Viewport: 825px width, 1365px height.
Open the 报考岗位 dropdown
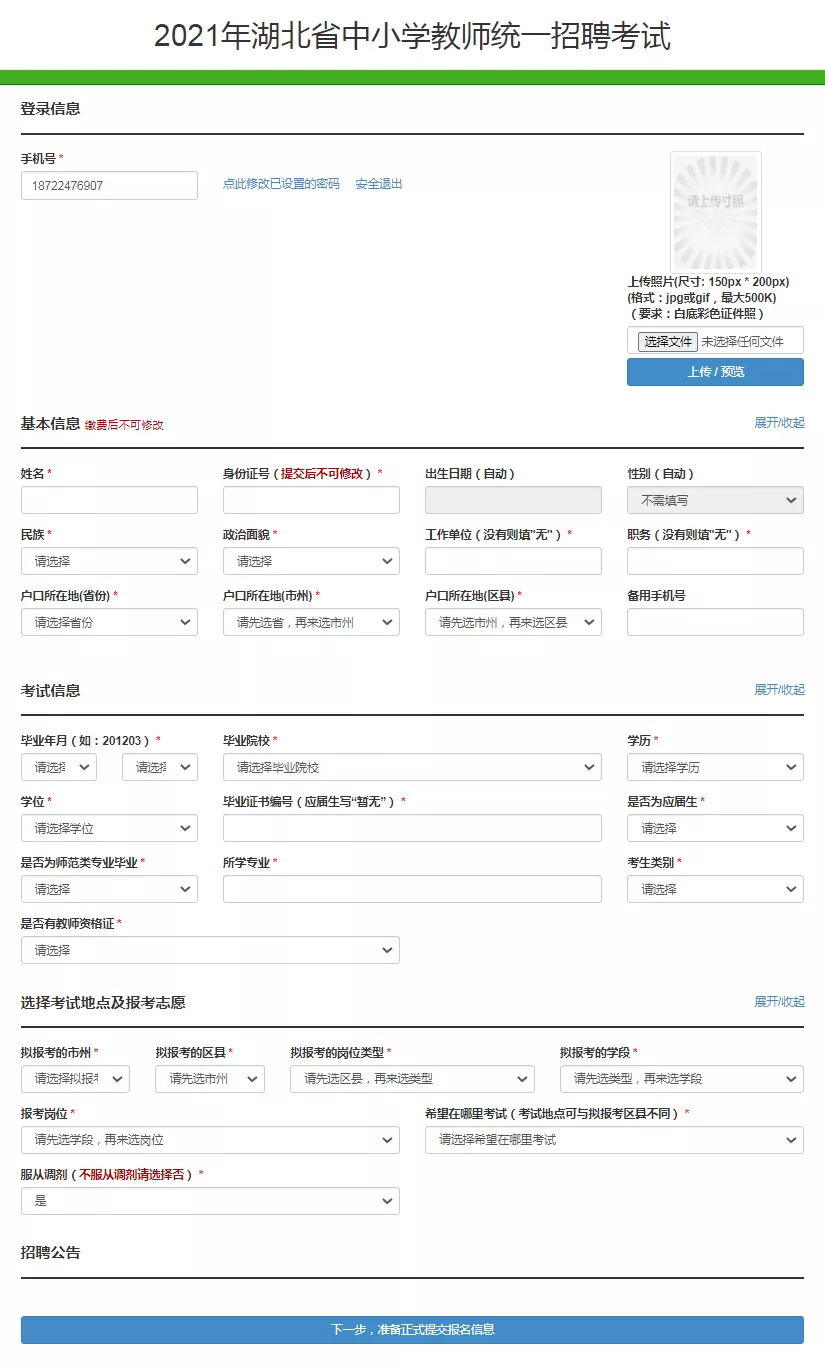pyautogui.click(x=210, y=1140)
